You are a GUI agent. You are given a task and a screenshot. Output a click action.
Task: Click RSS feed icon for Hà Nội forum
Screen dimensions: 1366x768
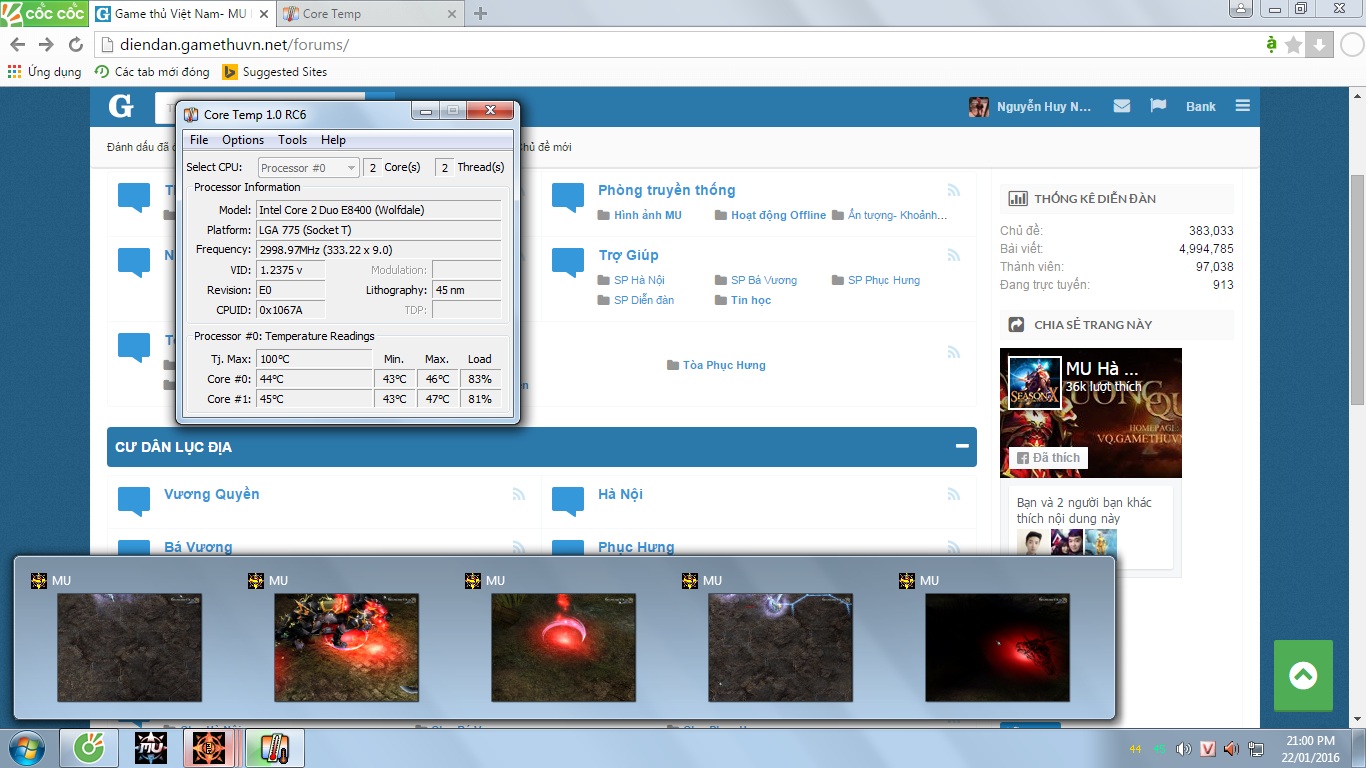953,494
